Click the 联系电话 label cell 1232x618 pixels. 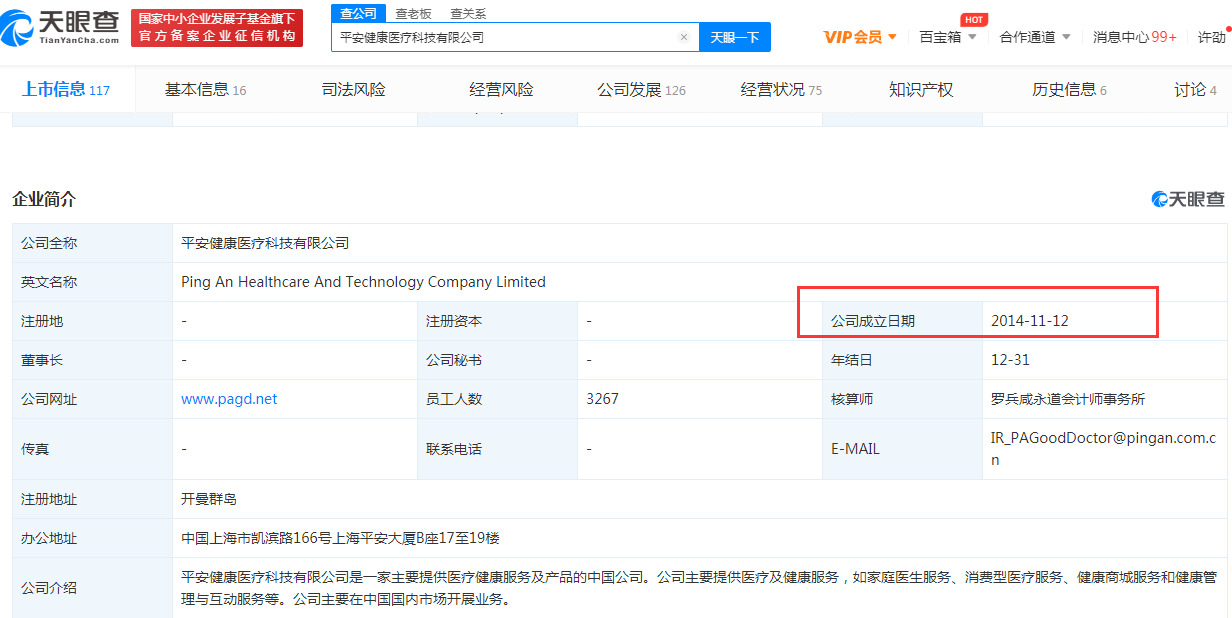497,449
